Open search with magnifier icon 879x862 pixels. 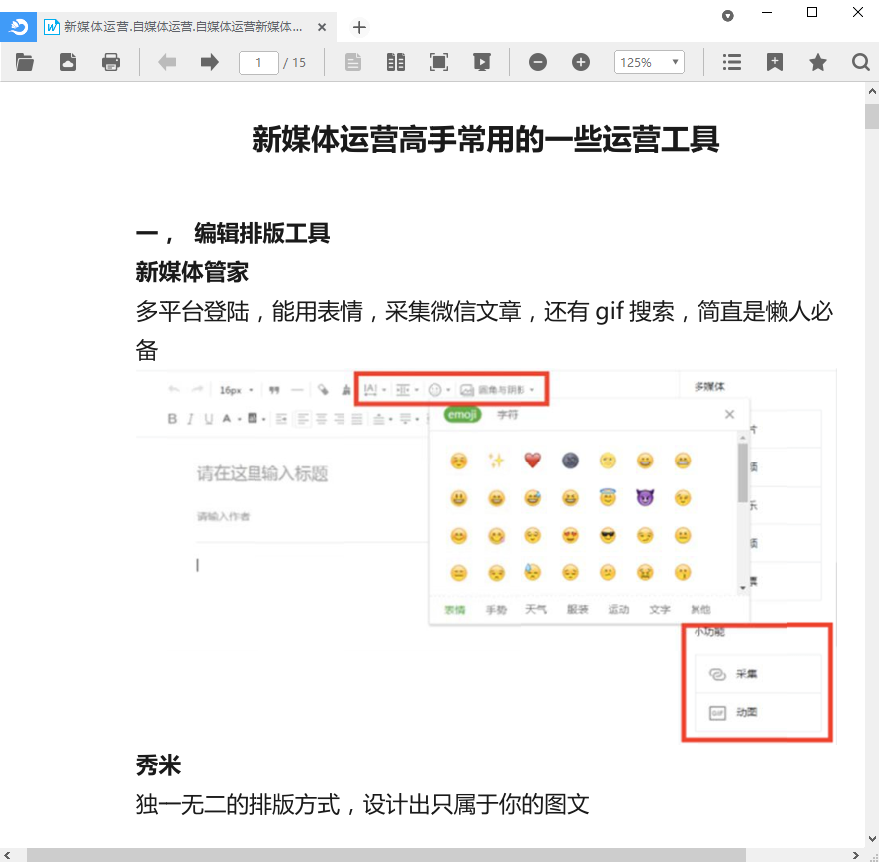(x=861, y=62)
